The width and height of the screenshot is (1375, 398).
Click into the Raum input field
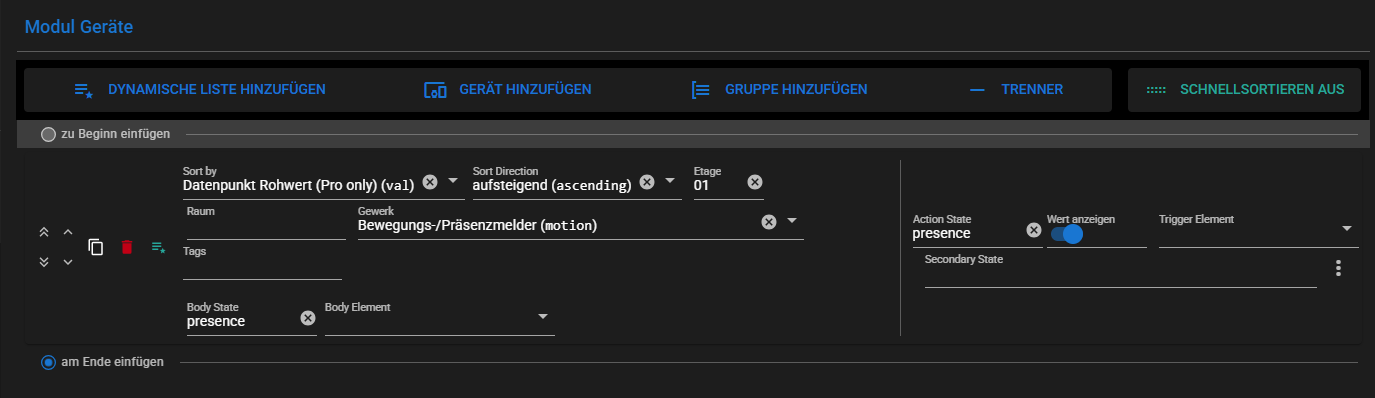click(x=265, y=228)
